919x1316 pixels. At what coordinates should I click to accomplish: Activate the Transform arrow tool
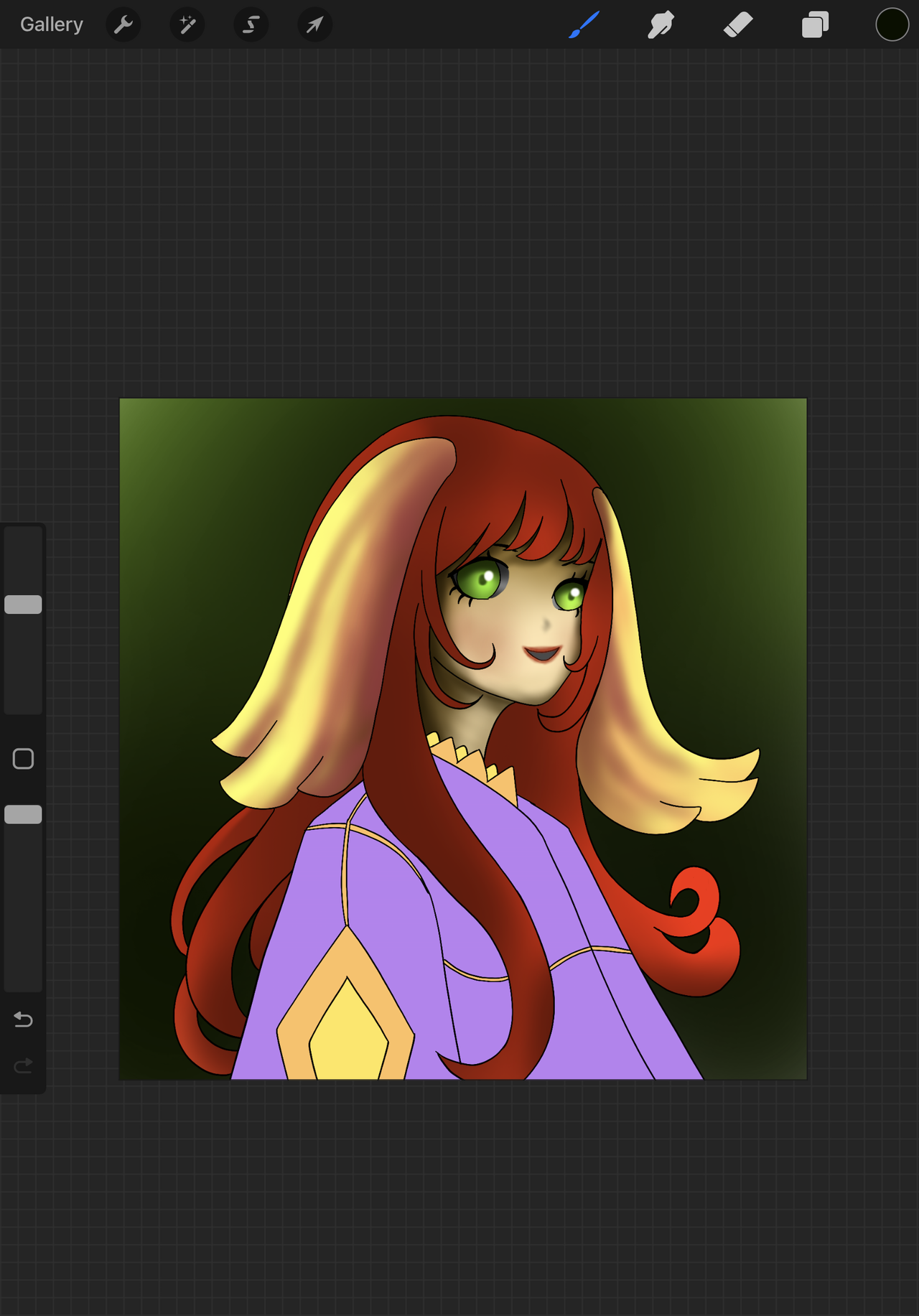click(315, 24)
